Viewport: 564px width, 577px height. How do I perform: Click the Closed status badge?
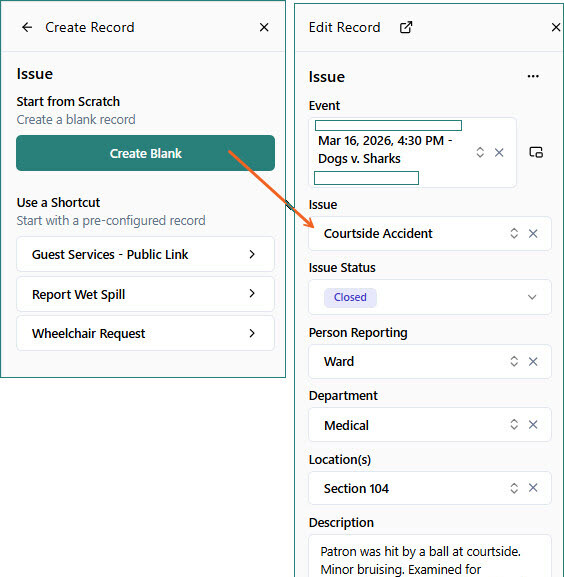coord(350,297)
